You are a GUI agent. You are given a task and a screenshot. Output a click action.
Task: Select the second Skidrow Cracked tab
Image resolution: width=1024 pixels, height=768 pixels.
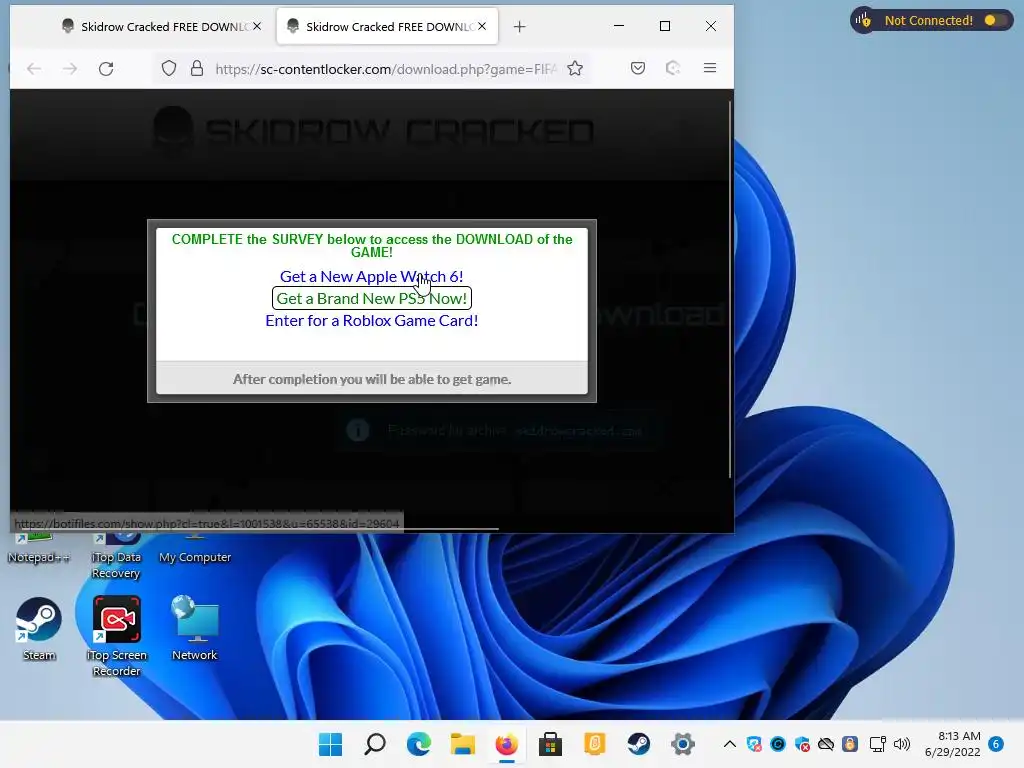tap(387, 27)
